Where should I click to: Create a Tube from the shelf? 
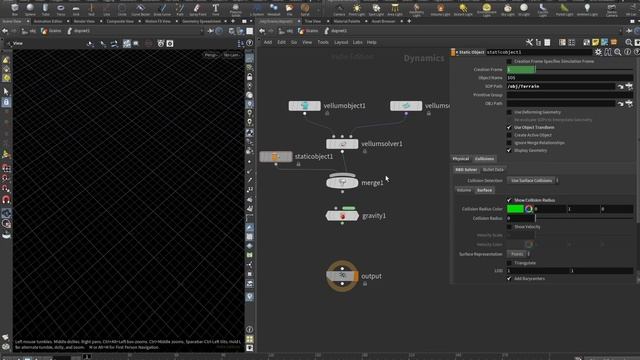click(45, 9)
